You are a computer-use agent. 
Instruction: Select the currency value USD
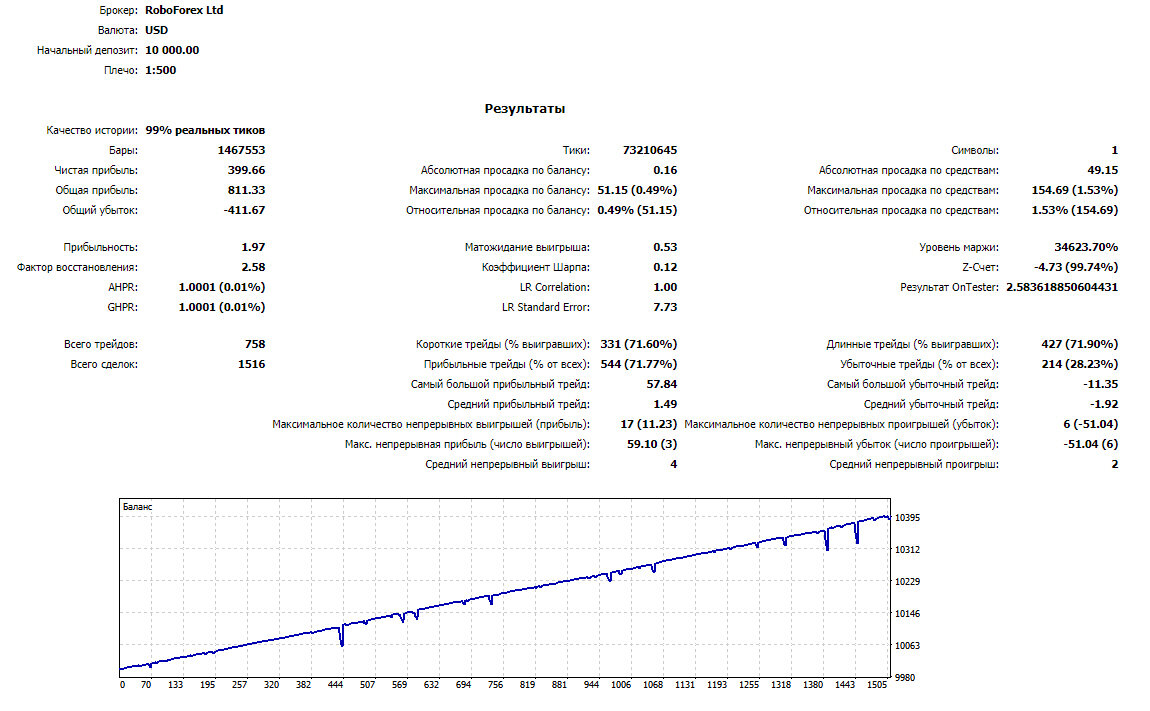point(156,30)
